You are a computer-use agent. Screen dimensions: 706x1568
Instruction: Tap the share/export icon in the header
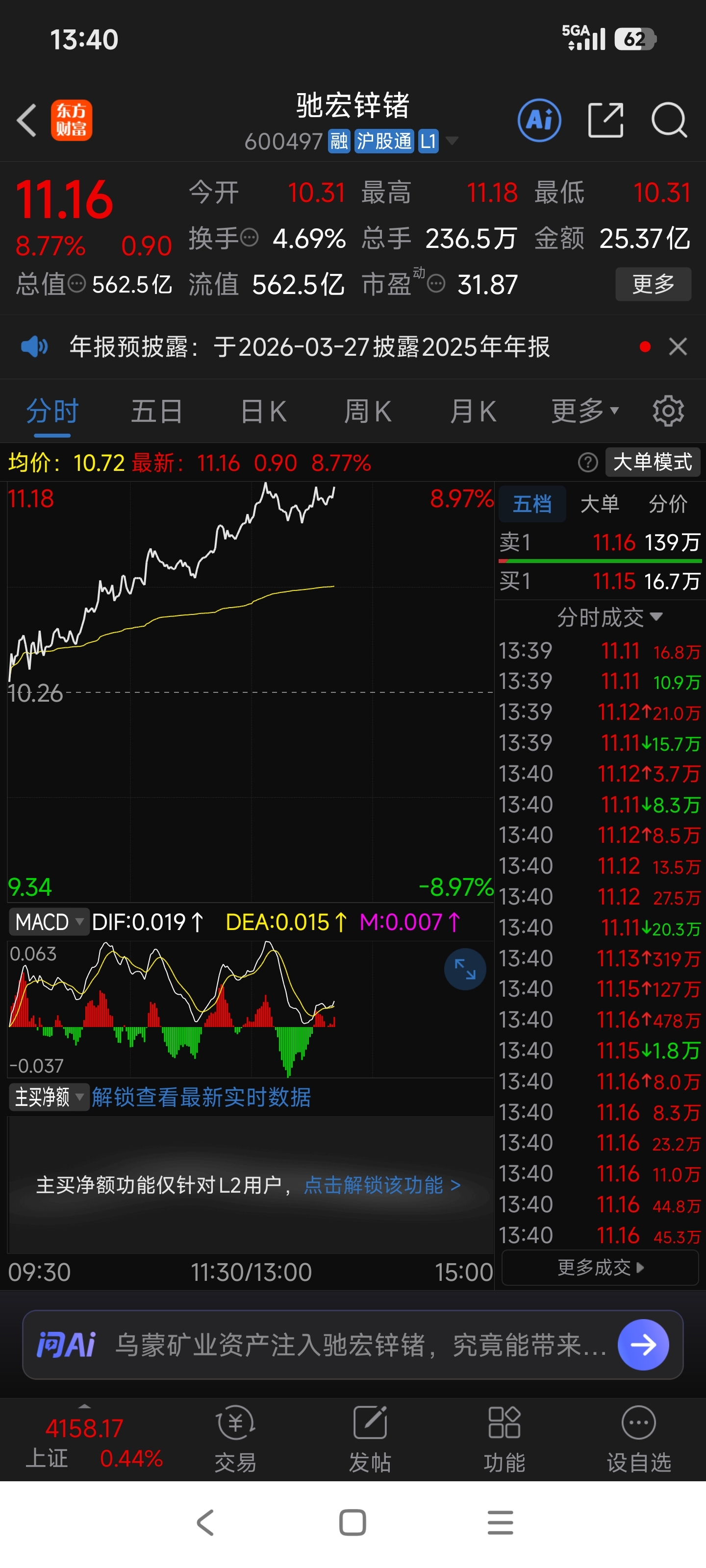(x=605, y=120)
